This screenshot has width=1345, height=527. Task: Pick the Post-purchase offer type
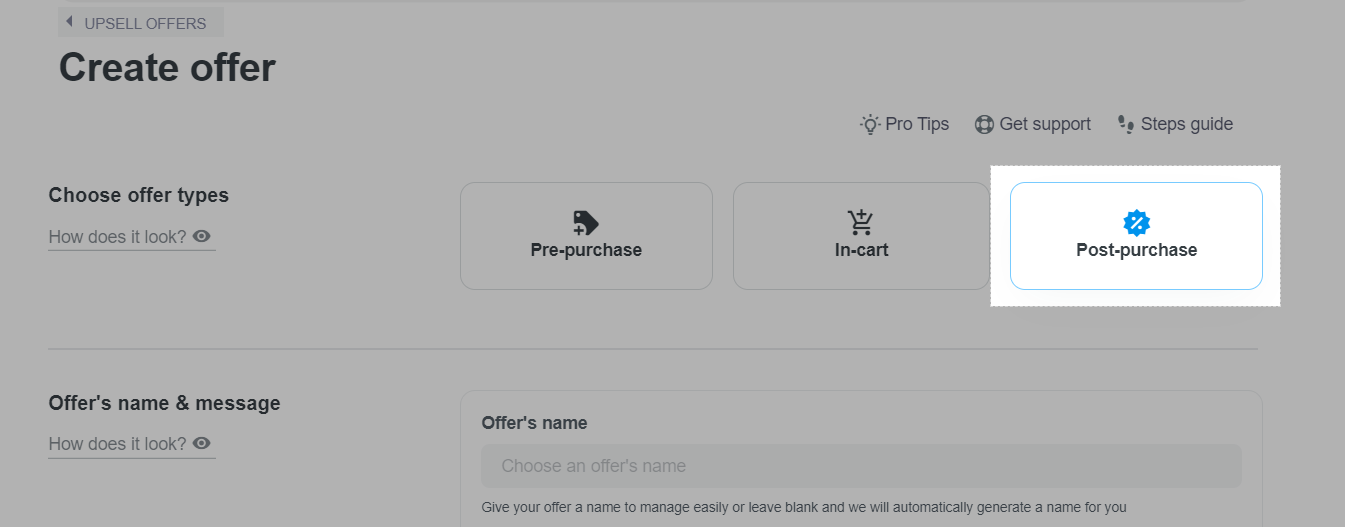[x=1136, y=237]
